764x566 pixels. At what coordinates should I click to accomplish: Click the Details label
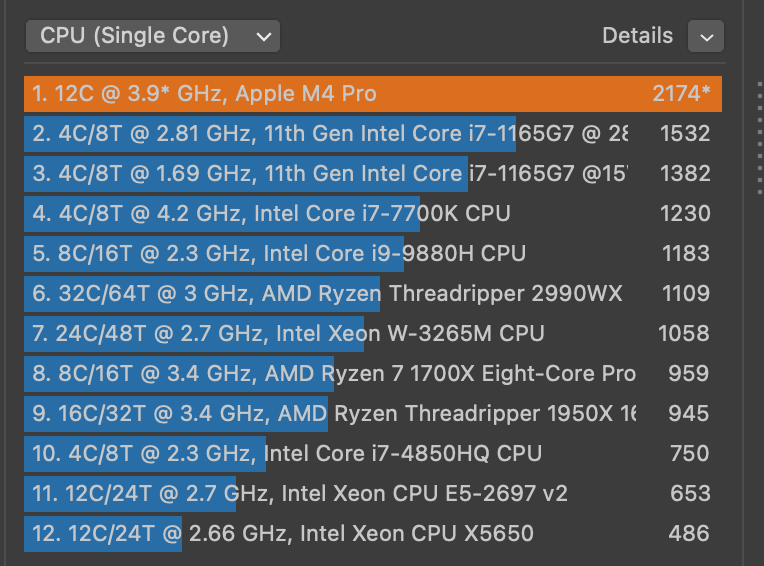coord(637,37)
